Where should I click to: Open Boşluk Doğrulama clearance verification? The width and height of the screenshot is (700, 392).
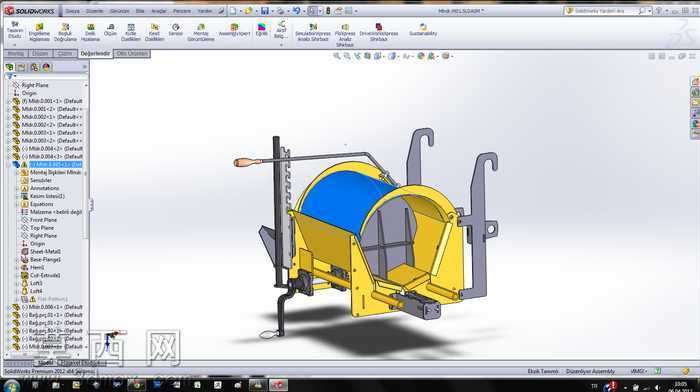[x=65, y=33]
